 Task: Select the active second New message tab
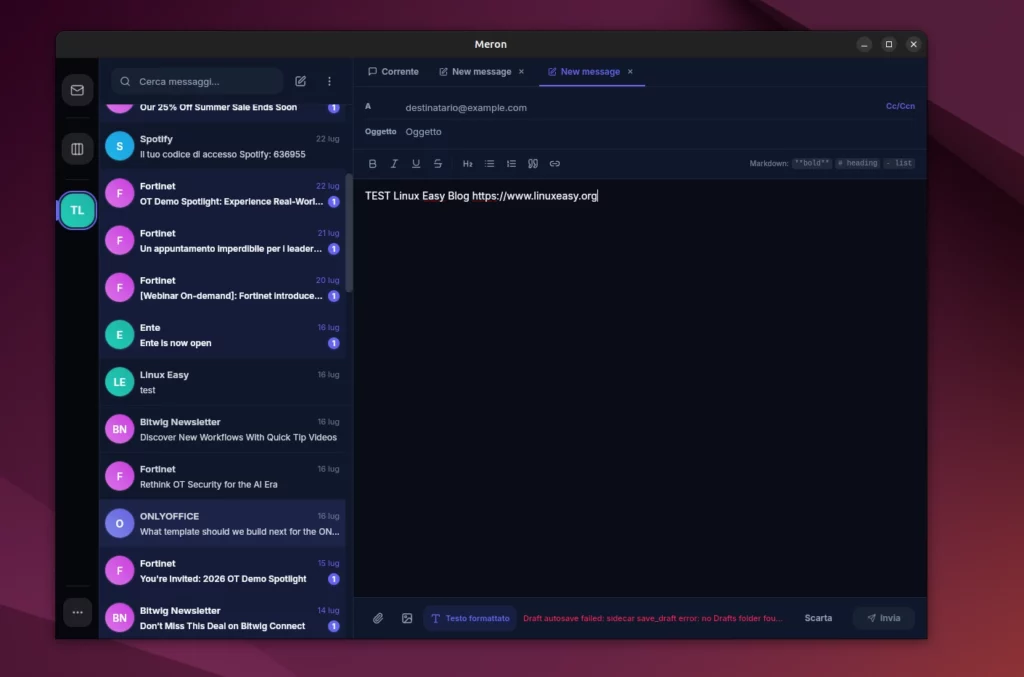(584, 72)
